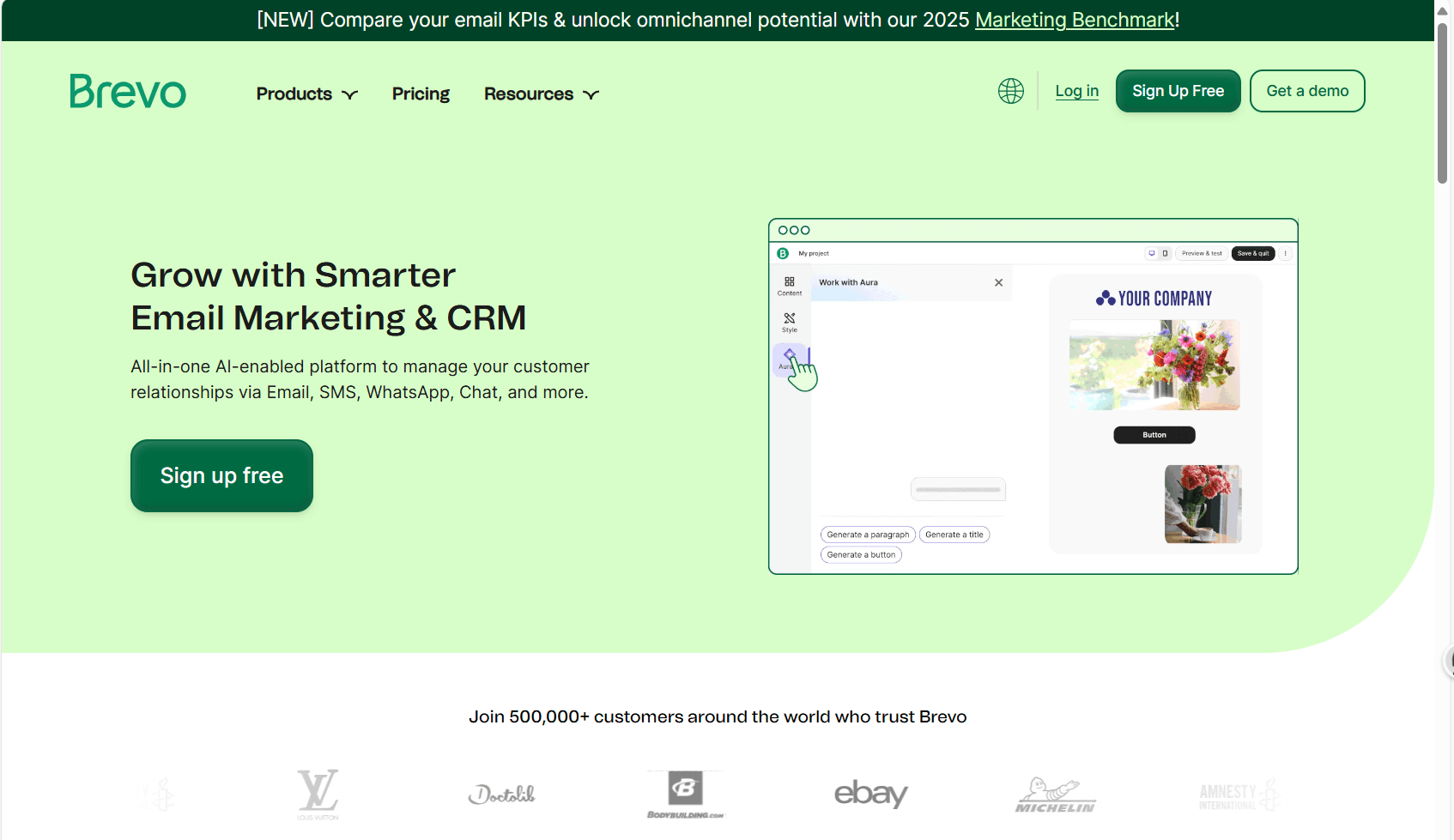
Task: Expand the Resources dropdown menu
Action: click(x=541, y=94)
